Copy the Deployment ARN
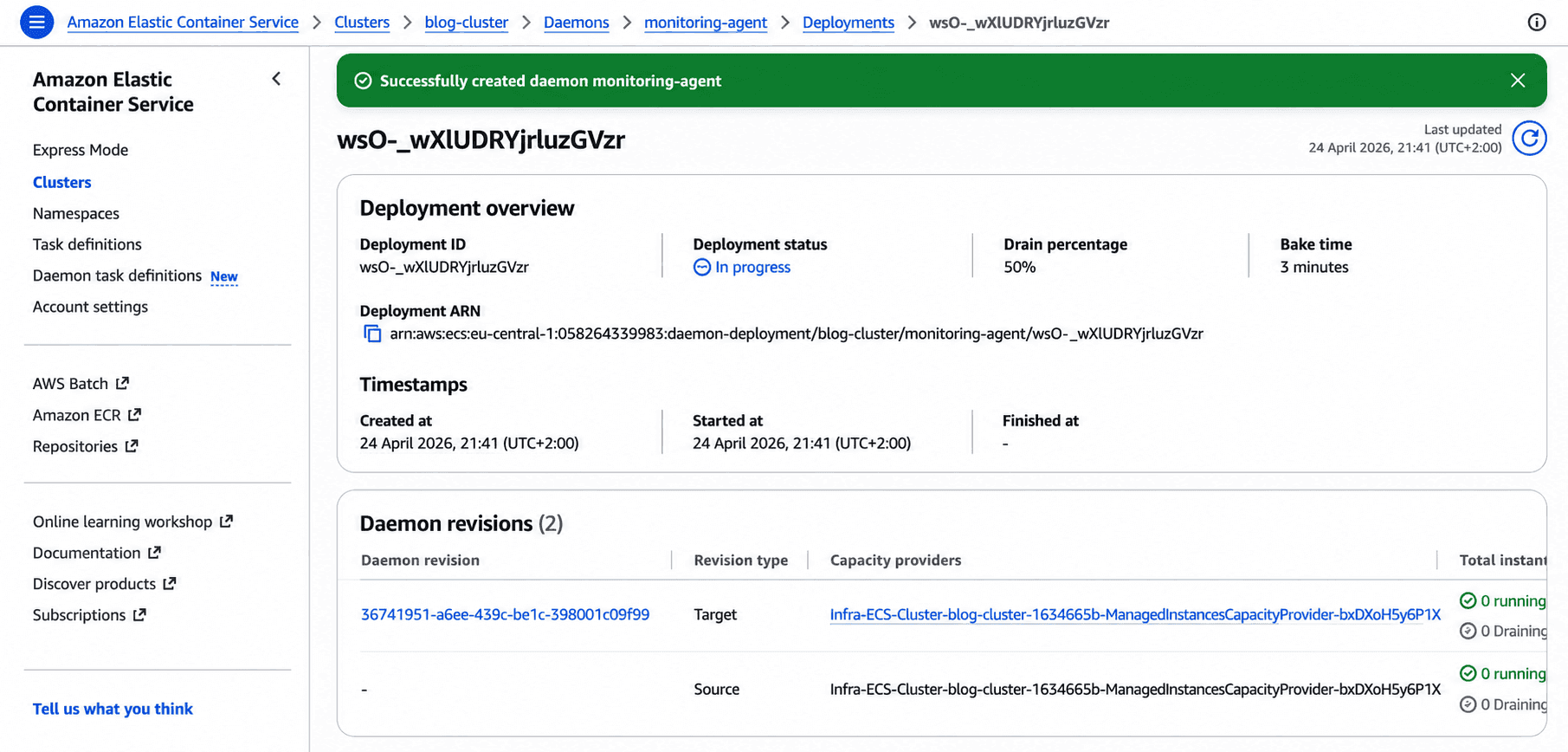 (x=372, y=334)
